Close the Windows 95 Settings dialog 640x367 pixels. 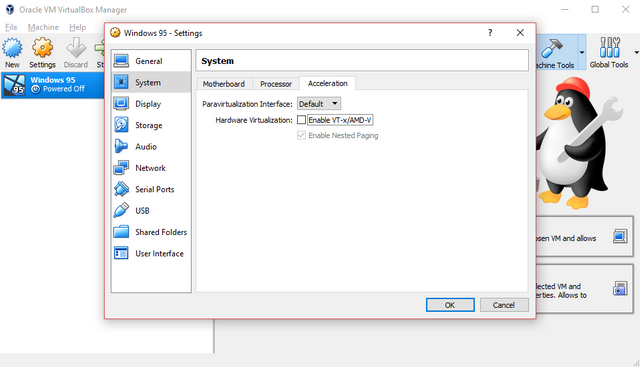pos(520,33)
